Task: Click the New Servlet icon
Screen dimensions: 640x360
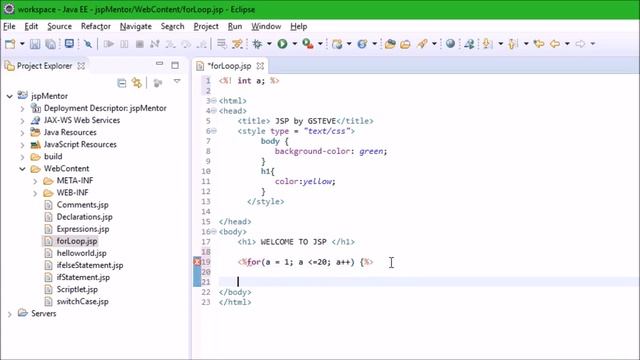Action: click(362, 44)
